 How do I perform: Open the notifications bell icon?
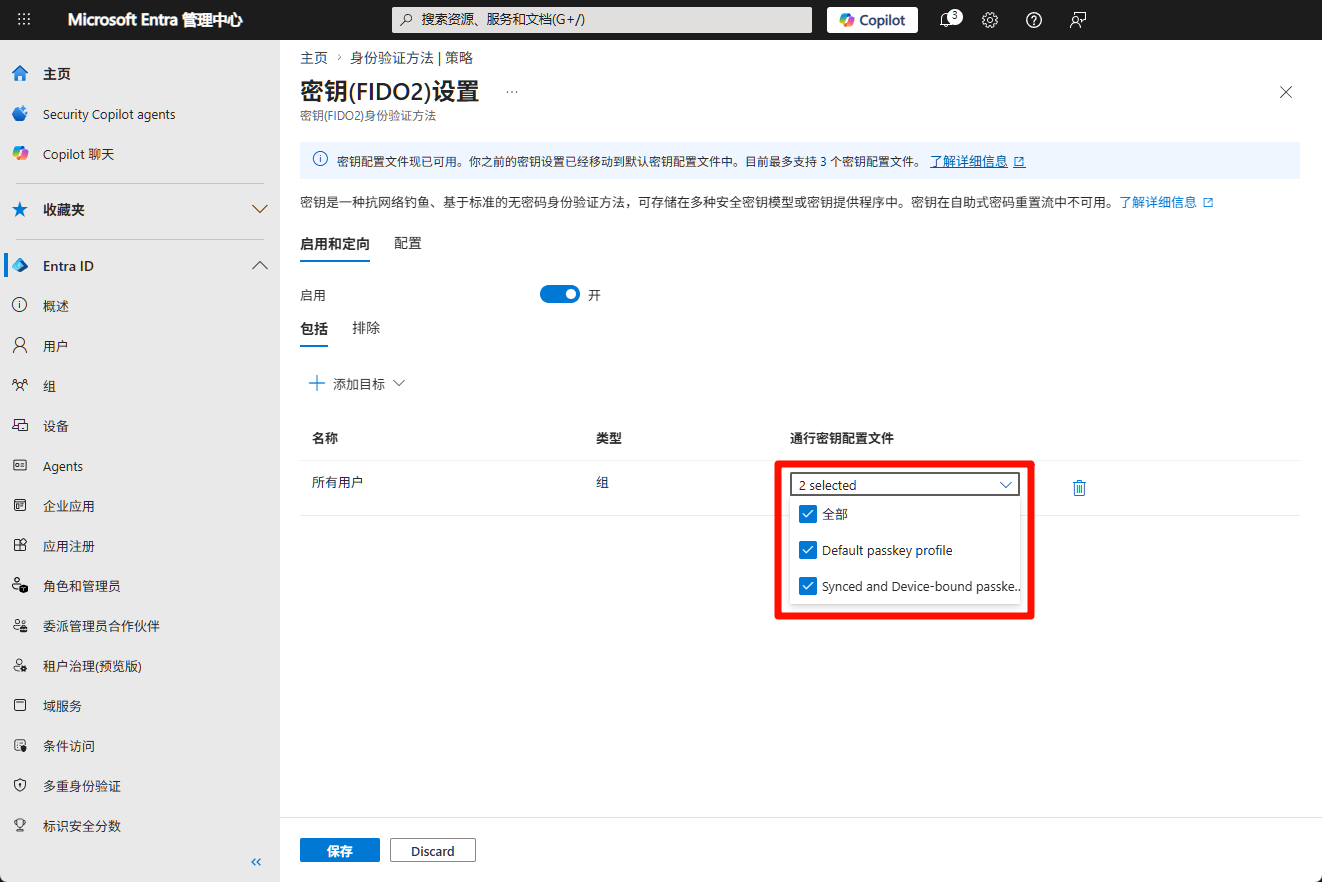click(946, 20)
